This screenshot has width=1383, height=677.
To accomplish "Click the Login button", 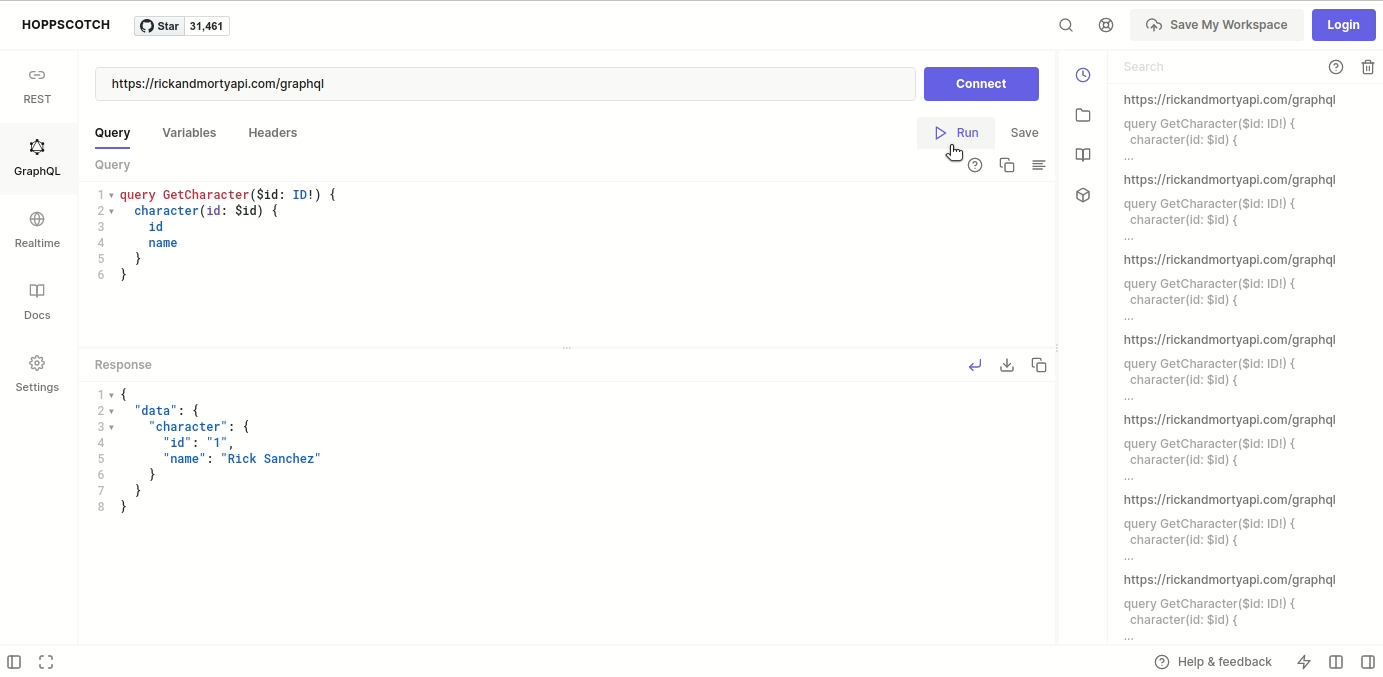I will click(1343, 25).
